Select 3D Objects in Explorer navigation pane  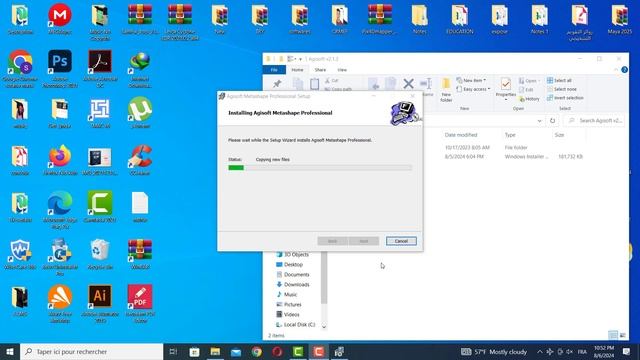point(292,255)
